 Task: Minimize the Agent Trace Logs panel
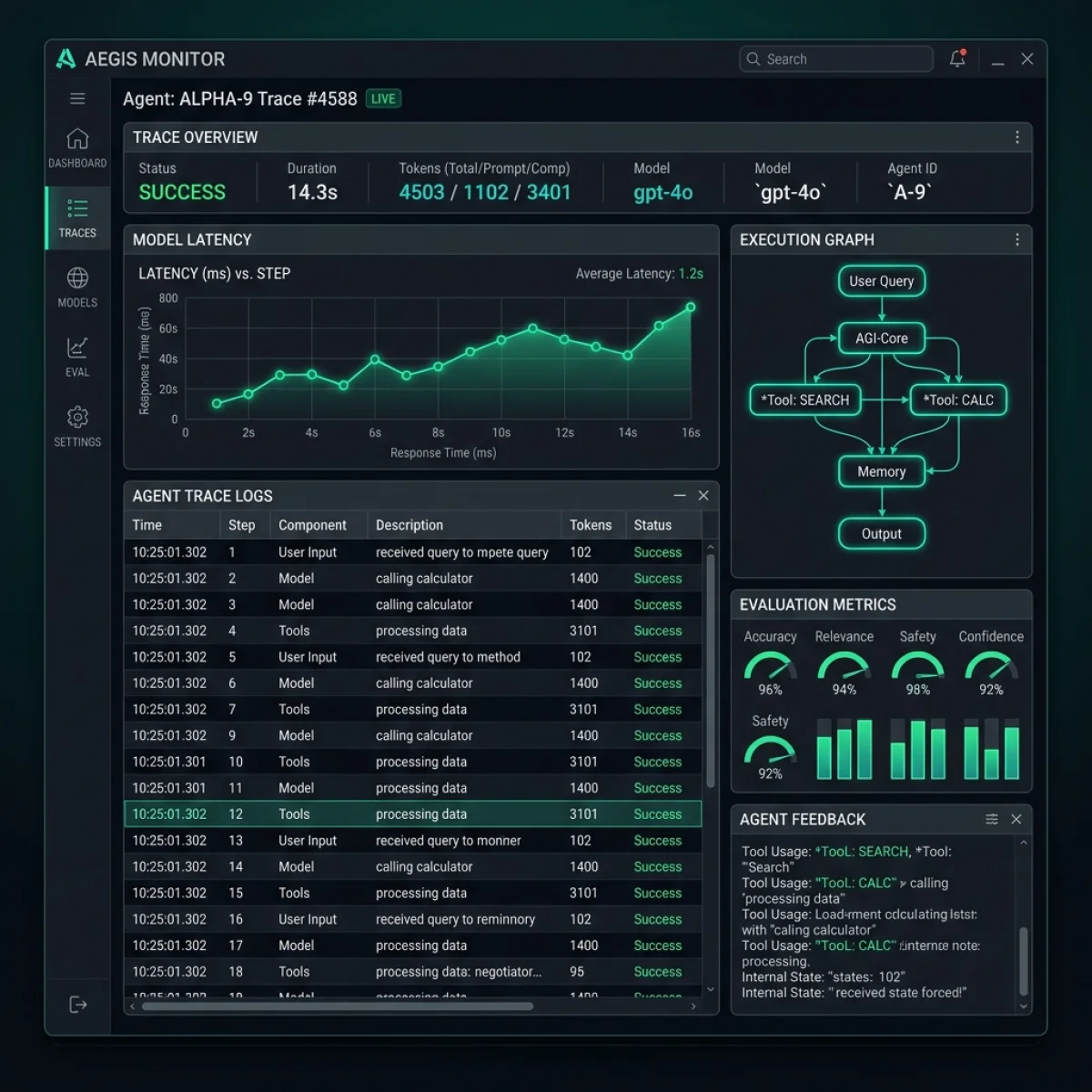click(x=679, y=495)
